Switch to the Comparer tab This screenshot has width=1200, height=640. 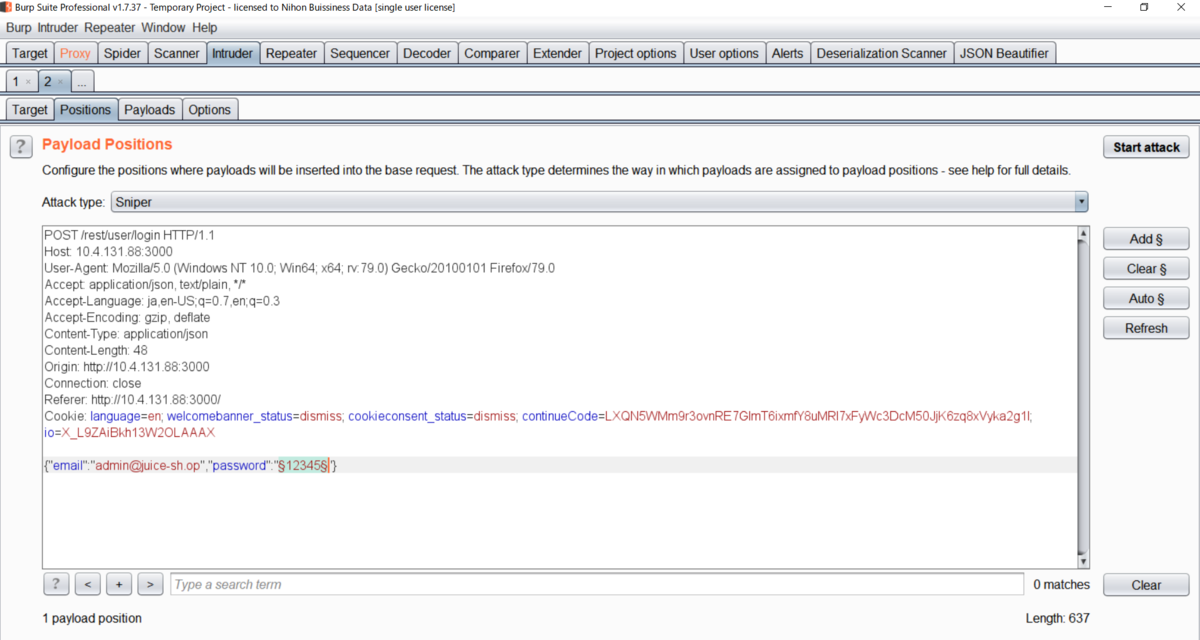(x=492, y=53)
